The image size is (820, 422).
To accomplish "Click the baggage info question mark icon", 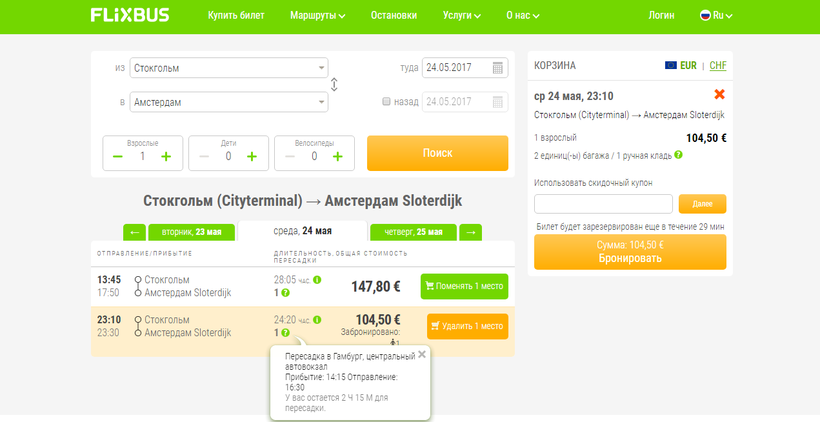I will 678,155.
